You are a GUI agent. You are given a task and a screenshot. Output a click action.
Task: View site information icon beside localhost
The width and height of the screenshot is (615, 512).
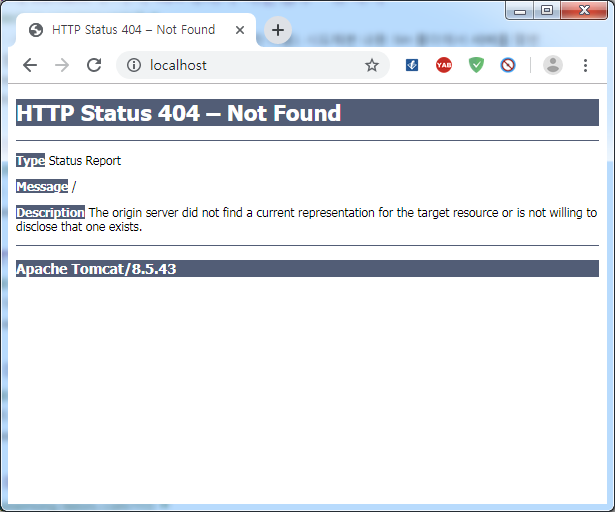coord(134,65)
